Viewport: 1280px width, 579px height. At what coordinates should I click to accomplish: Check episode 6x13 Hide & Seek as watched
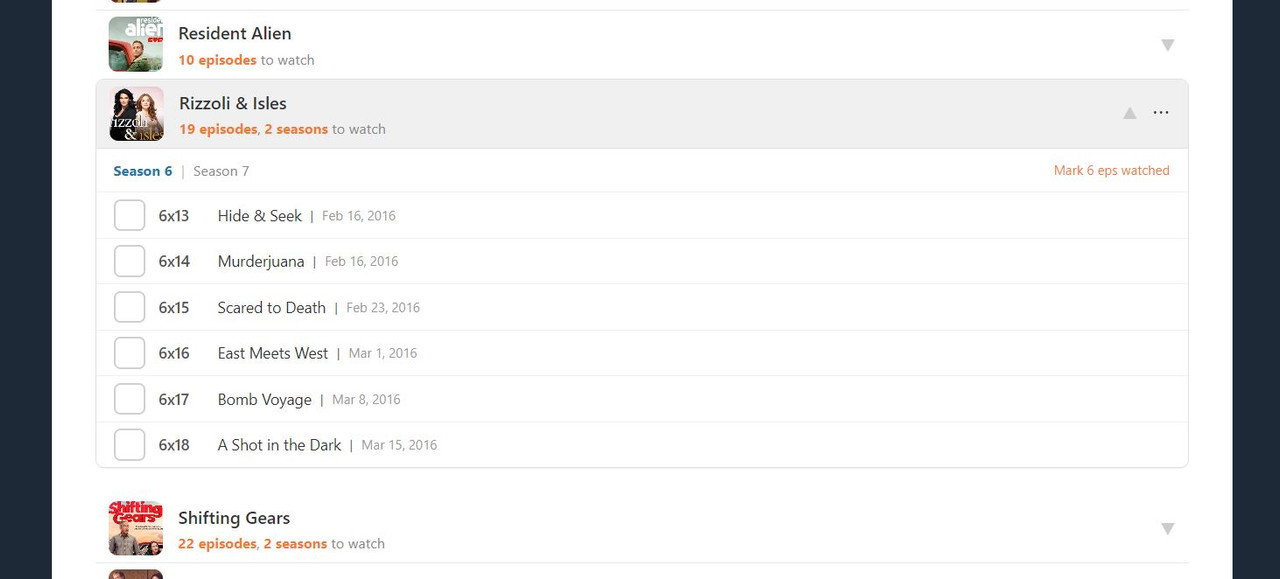[x=130, y=216]
